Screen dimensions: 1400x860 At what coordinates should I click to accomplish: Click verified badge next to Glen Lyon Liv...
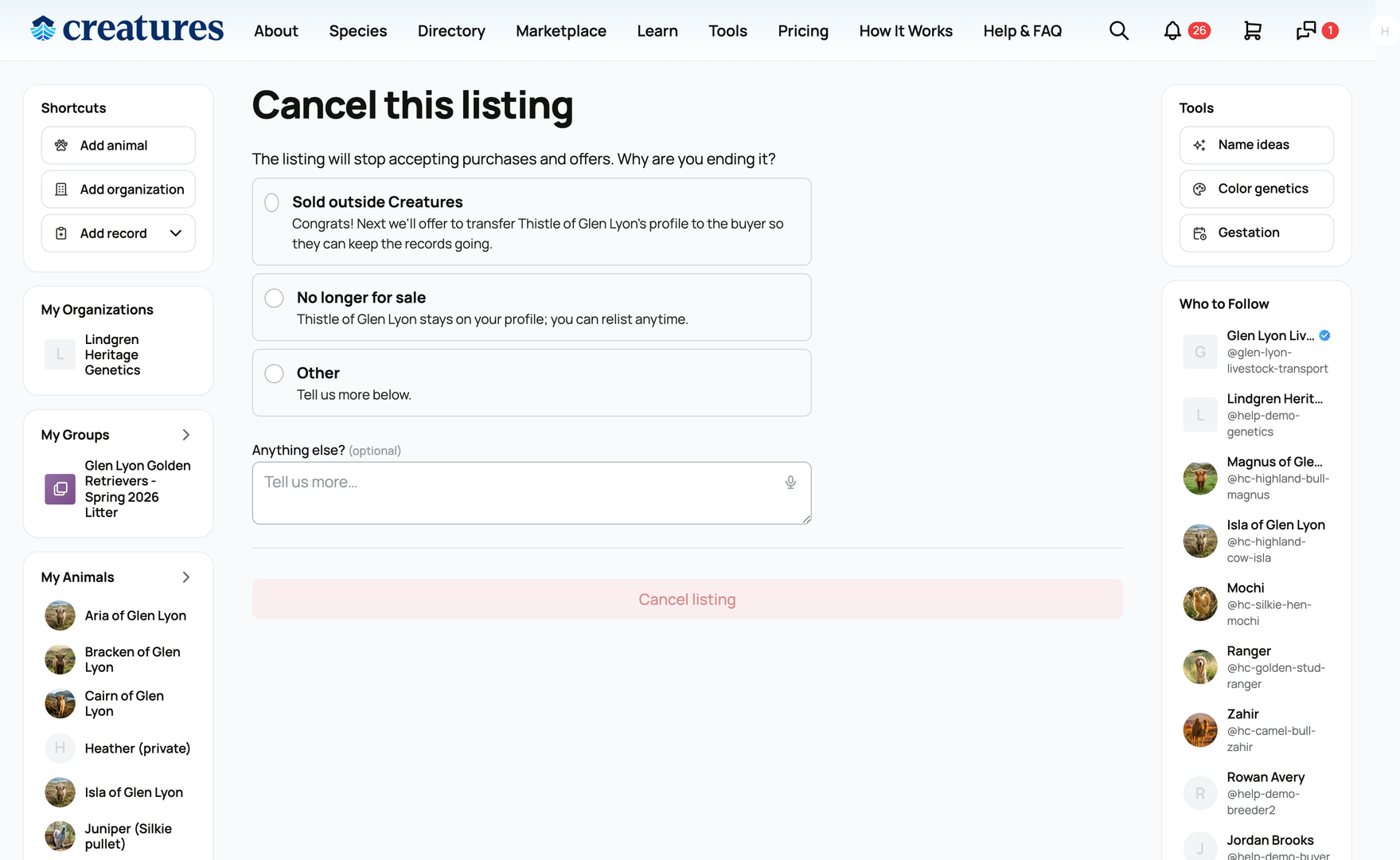[x=1324, y=336]
